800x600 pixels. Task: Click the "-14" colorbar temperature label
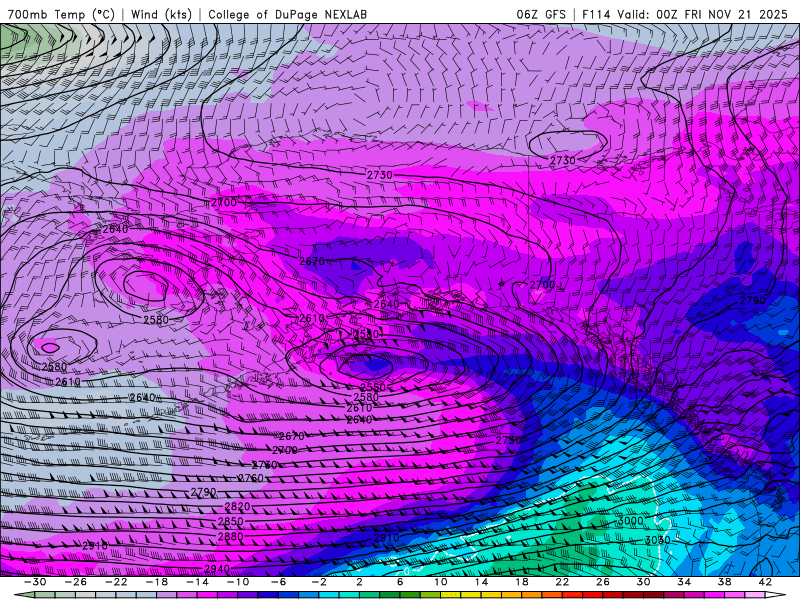[x=197, y=582]
